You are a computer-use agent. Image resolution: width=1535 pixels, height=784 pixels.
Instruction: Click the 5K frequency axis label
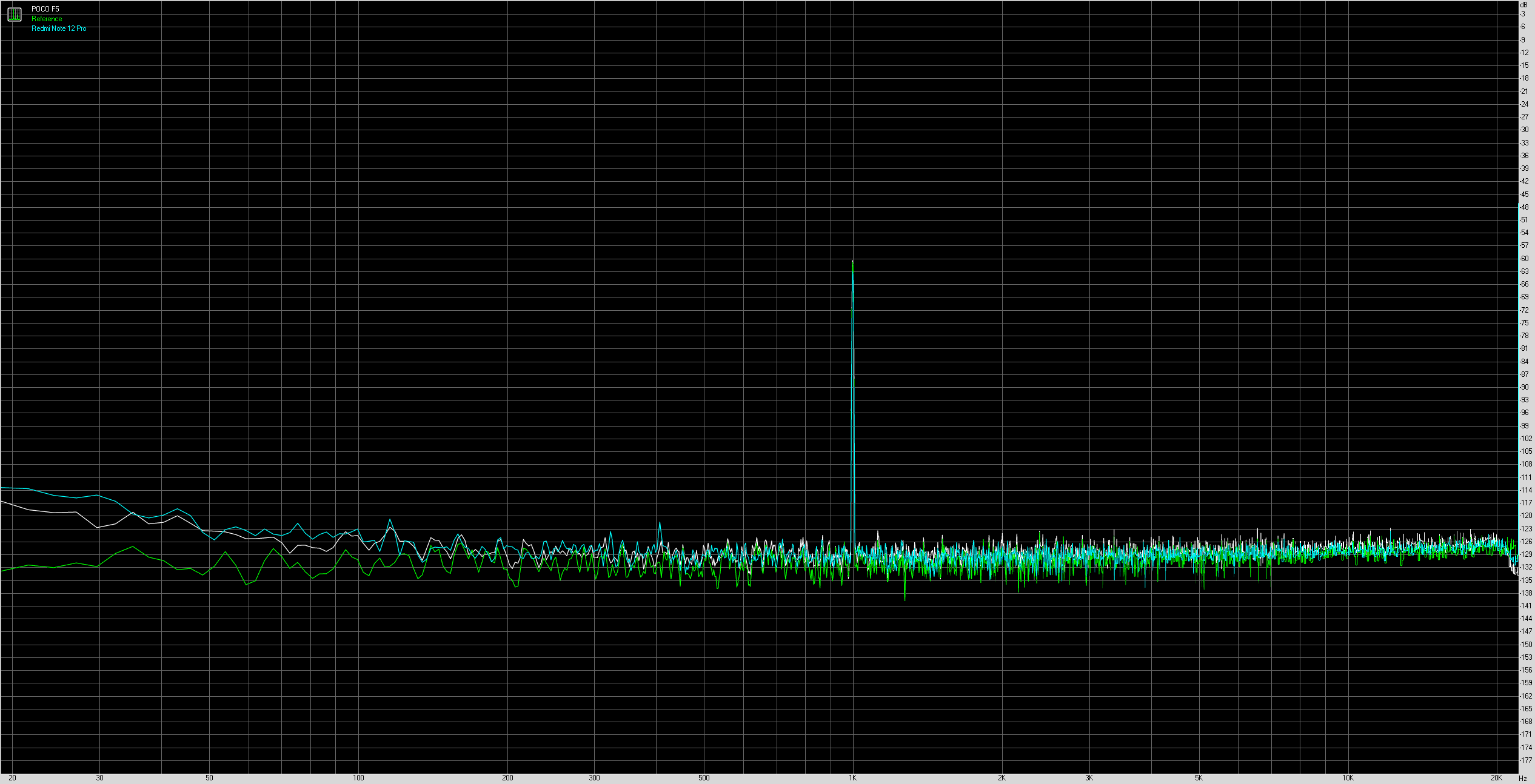1199,778
